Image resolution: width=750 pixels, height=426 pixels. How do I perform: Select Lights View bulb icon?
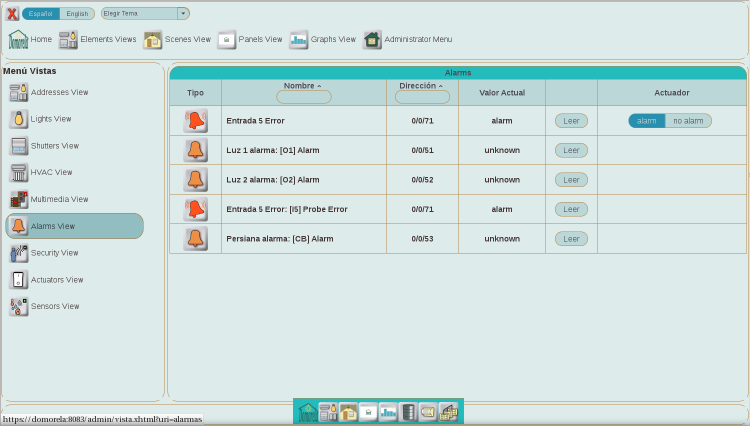pyautogui.click(x=19, y=119)
